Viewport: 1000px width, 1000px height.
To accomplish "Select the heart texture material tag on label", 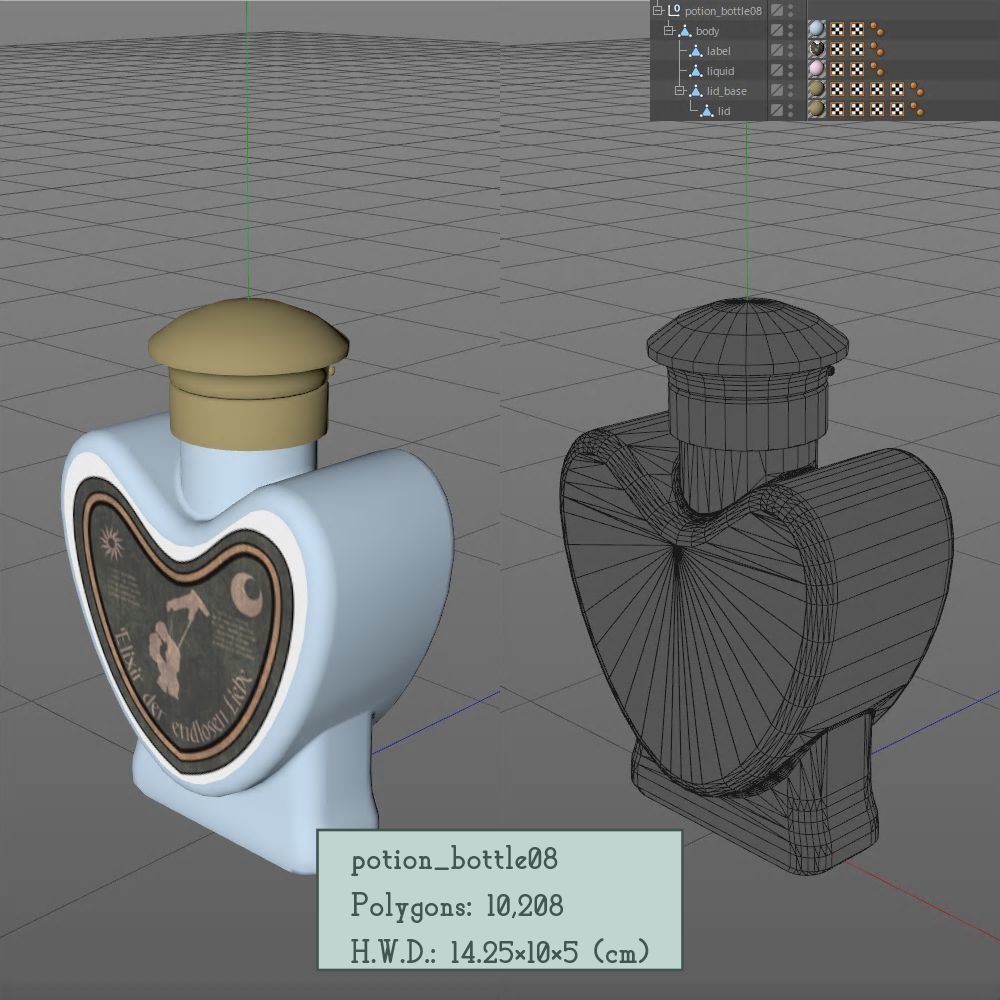I will 816,49.
